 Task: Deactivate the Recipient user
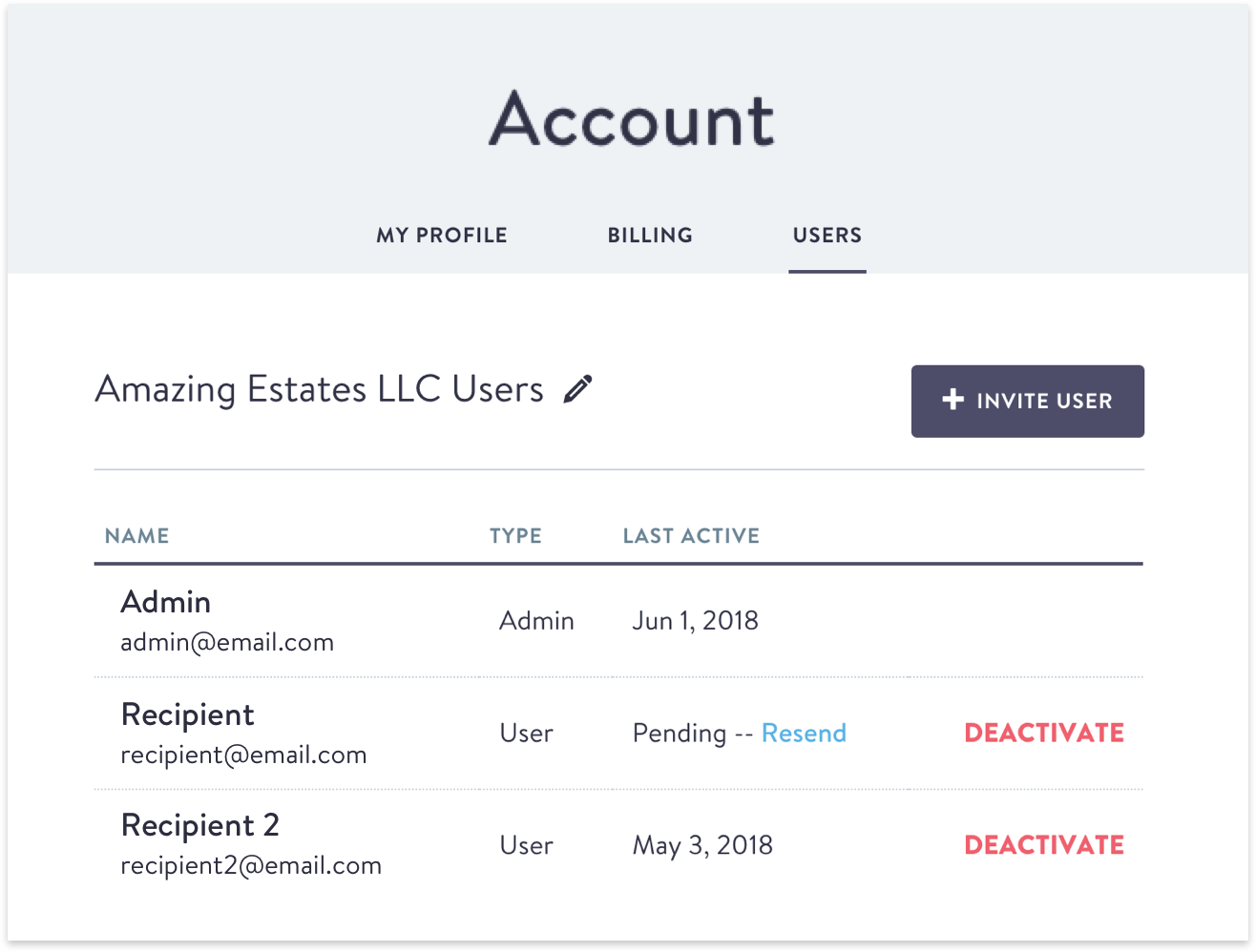click(1044, 733)
